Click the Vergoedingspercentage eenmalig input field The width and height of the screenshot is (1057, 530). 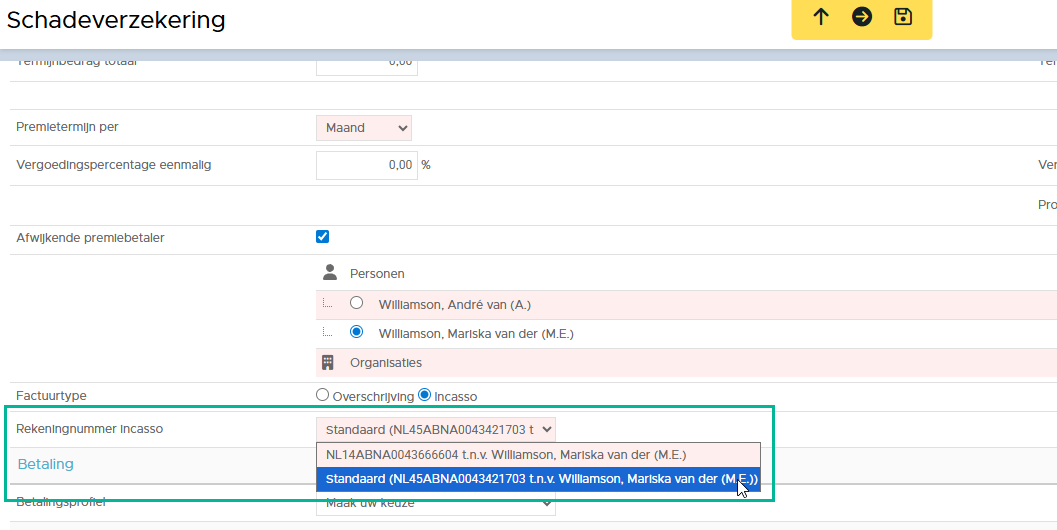pyautogui.click(x=366, y=165)
